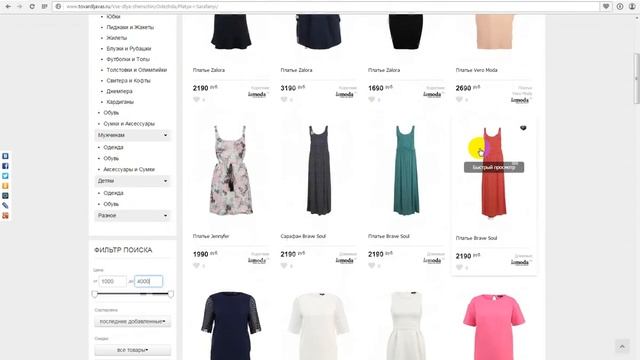
Task: Click the lamoda logo under the Сарафан Brave Soul
Action: click(x=345, y=260)
